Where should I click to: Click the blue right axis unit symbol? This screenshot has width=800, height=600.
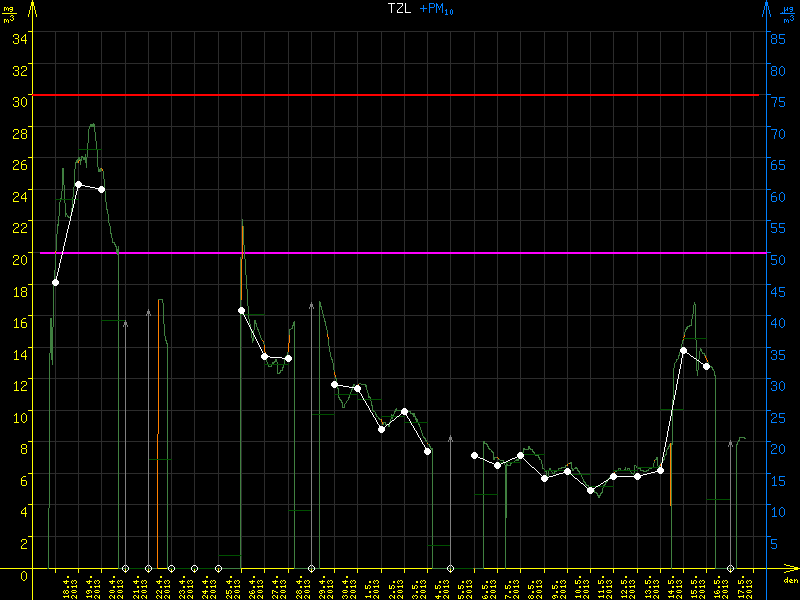(790, 14)
